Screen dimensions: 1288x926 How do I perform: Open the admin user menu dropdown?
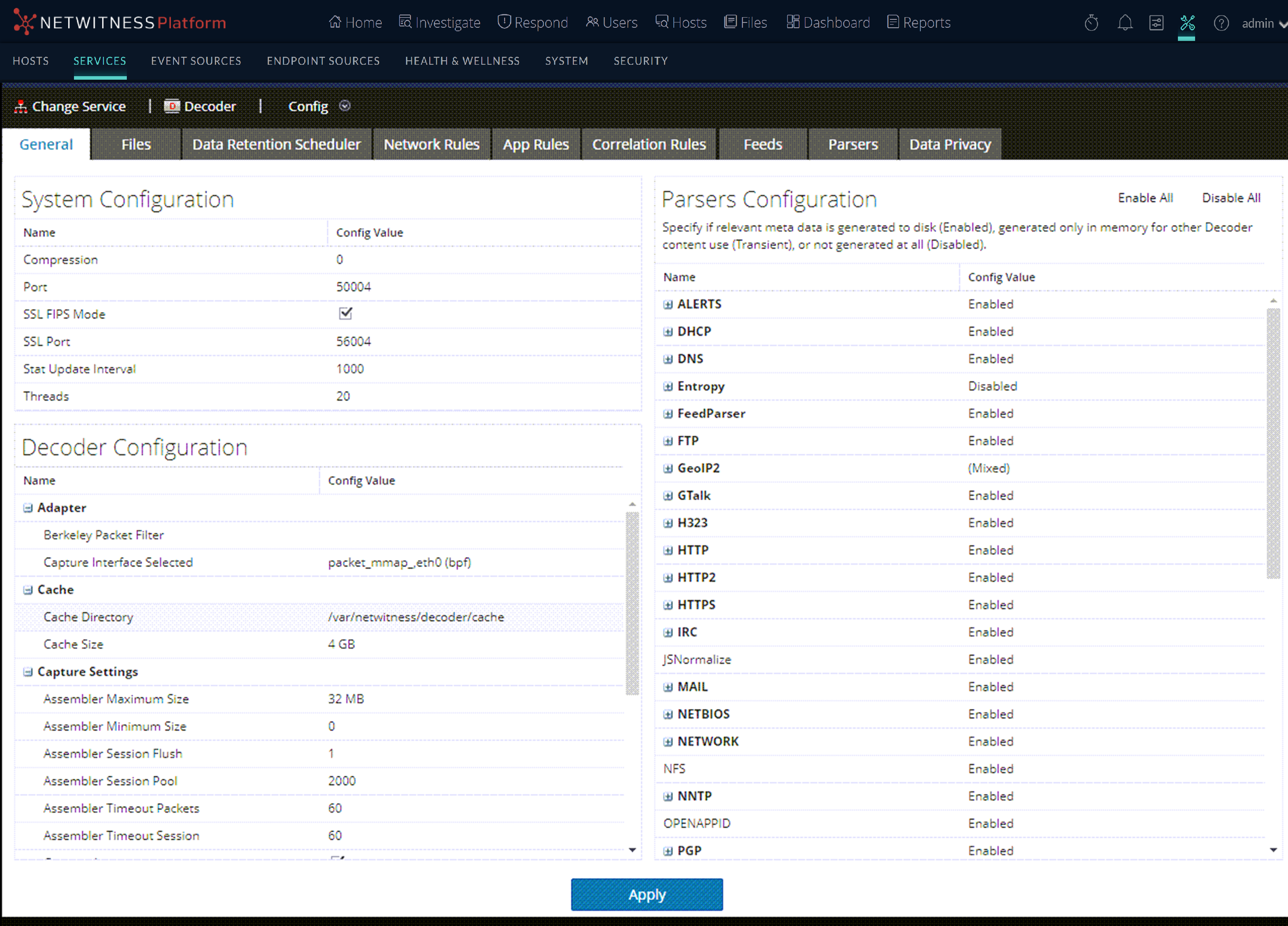(x=1281, y=24)
